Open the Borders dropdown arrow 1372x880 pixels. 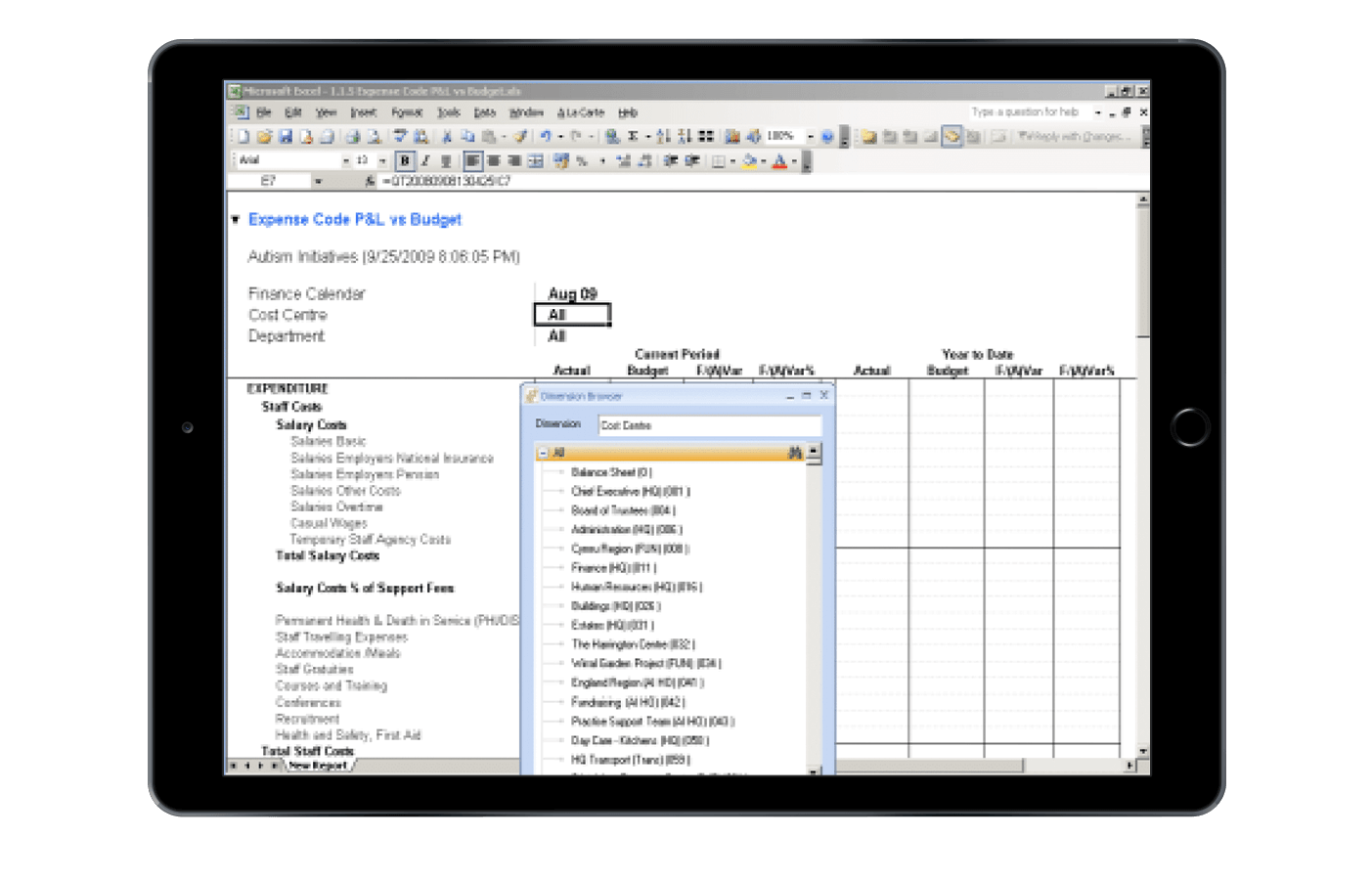732,160
